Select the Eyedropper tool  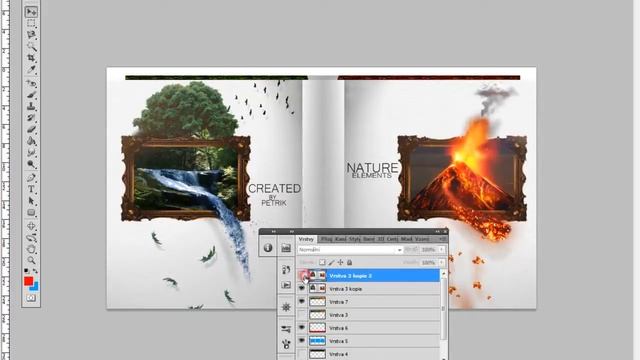tap(31, 69)
